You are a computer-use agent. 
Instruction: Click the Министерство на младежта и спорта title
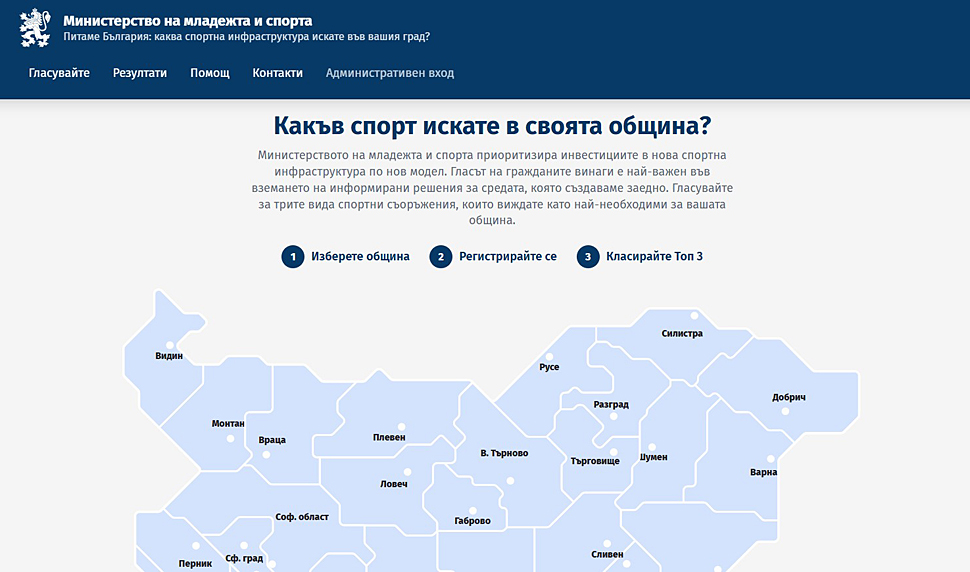[187, 20]
